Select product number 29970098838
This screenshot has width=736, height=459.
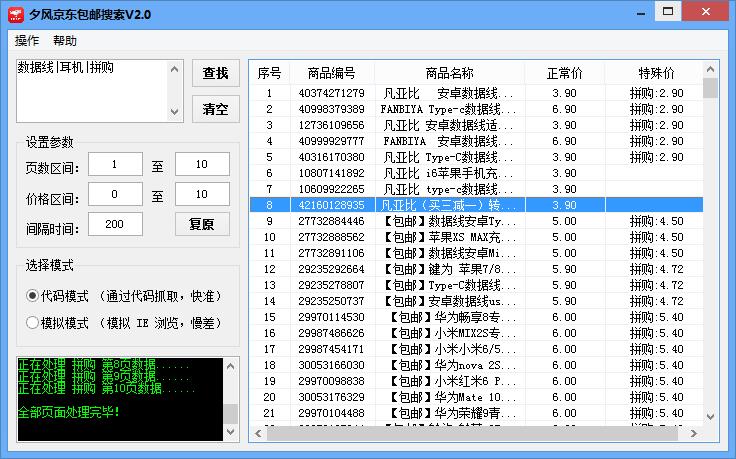[331, 381]
